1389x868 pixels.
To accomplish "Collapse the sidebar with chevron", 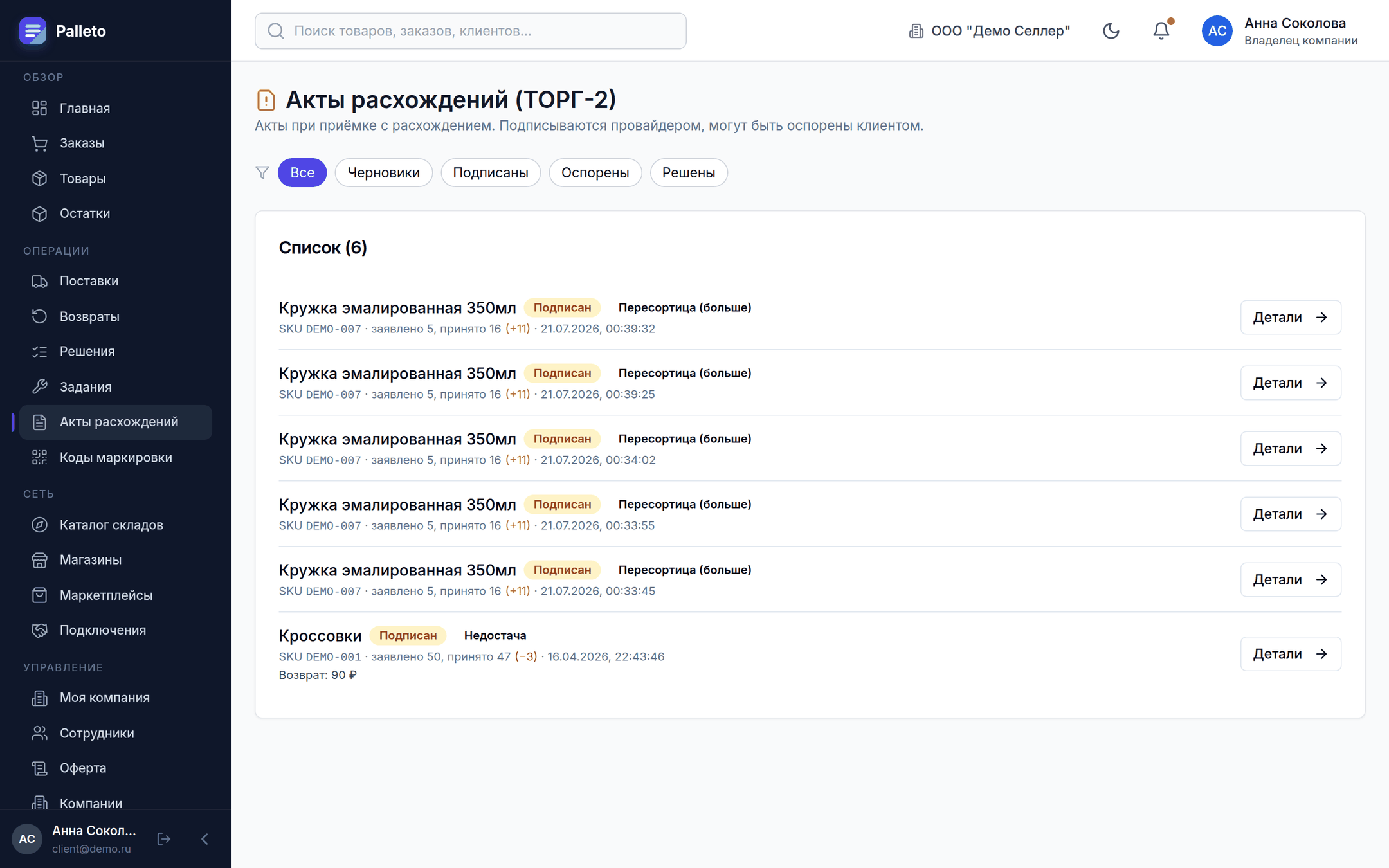I will [204, 839].
